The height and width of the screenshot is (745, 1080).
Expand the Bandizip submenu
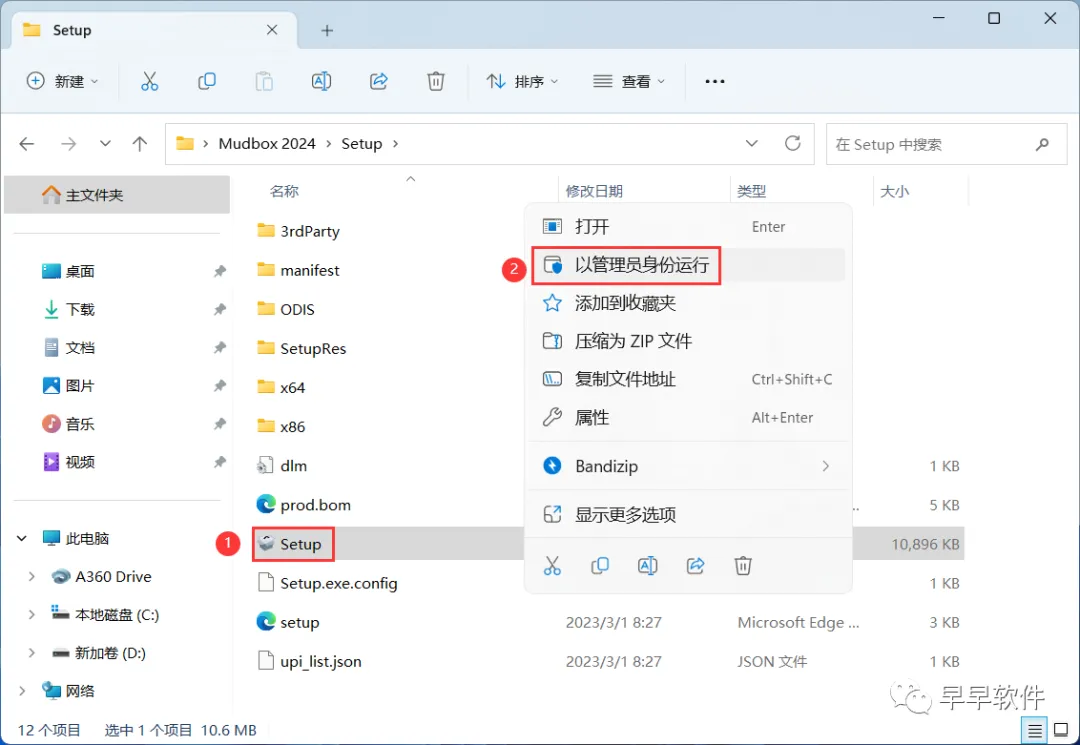(826, 466)
